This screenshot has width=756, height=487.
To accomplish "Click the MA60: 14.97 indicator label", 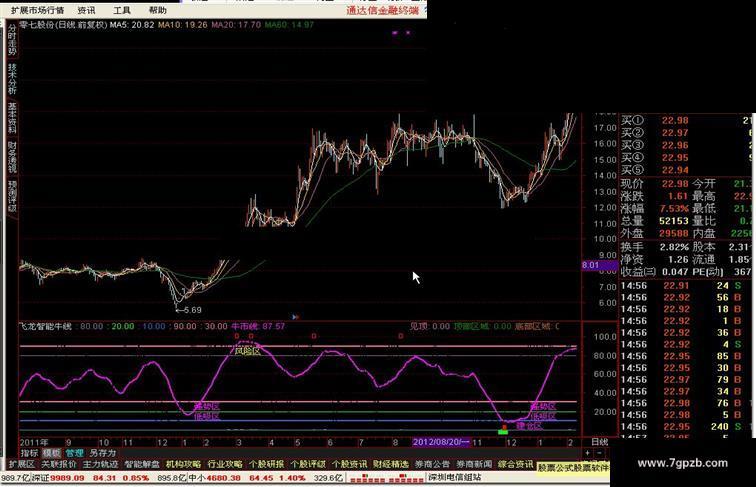I will (289, 25).
